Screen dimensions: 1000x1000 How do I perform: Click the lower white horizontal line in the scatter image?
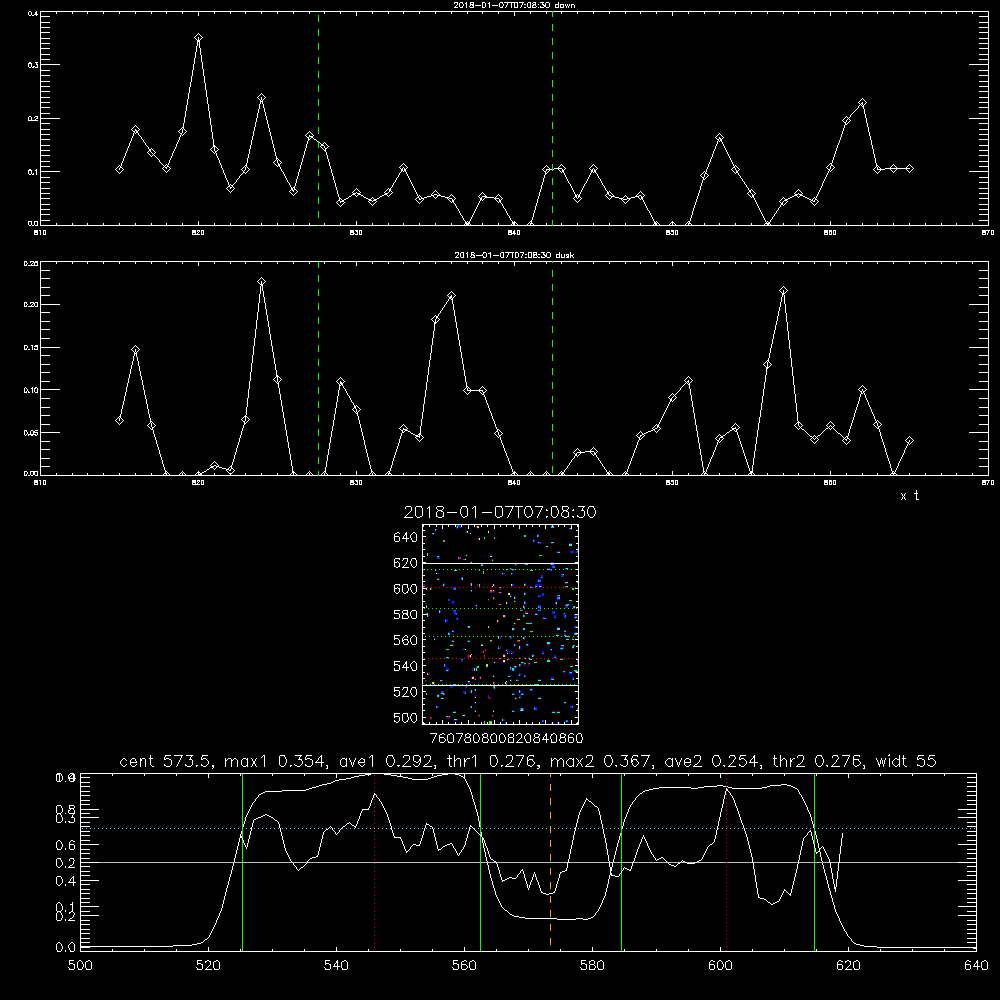(x=501, y=685)
